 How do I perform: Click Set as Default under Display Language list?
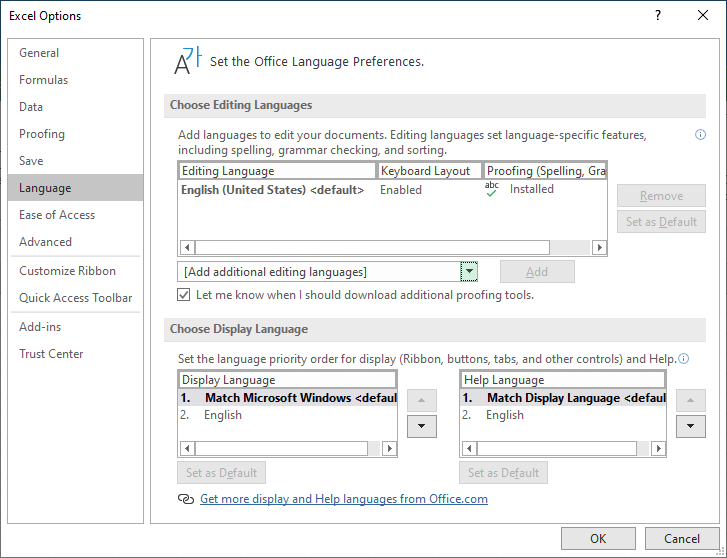pos(221,473)
